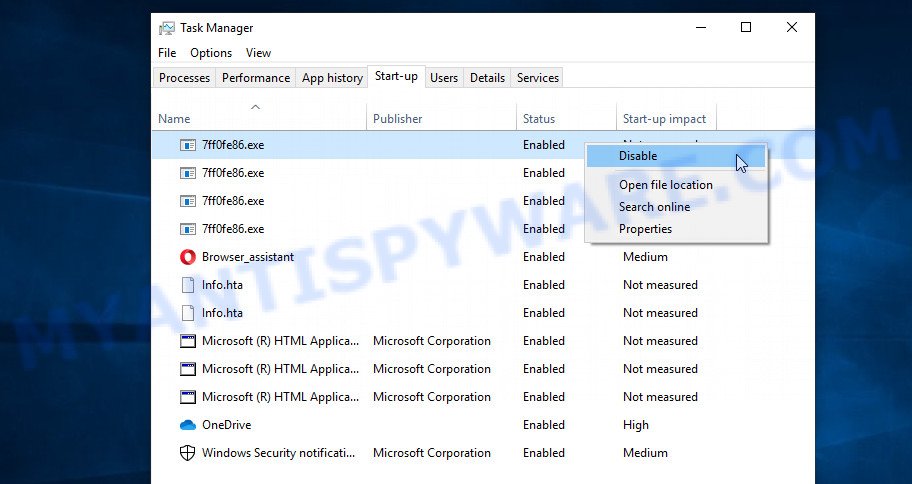Image resolution: width=912 pixels, height=484 pixels.
Task: Click Medium impact in the Browser_assistant row
Action: pos(645,257)
